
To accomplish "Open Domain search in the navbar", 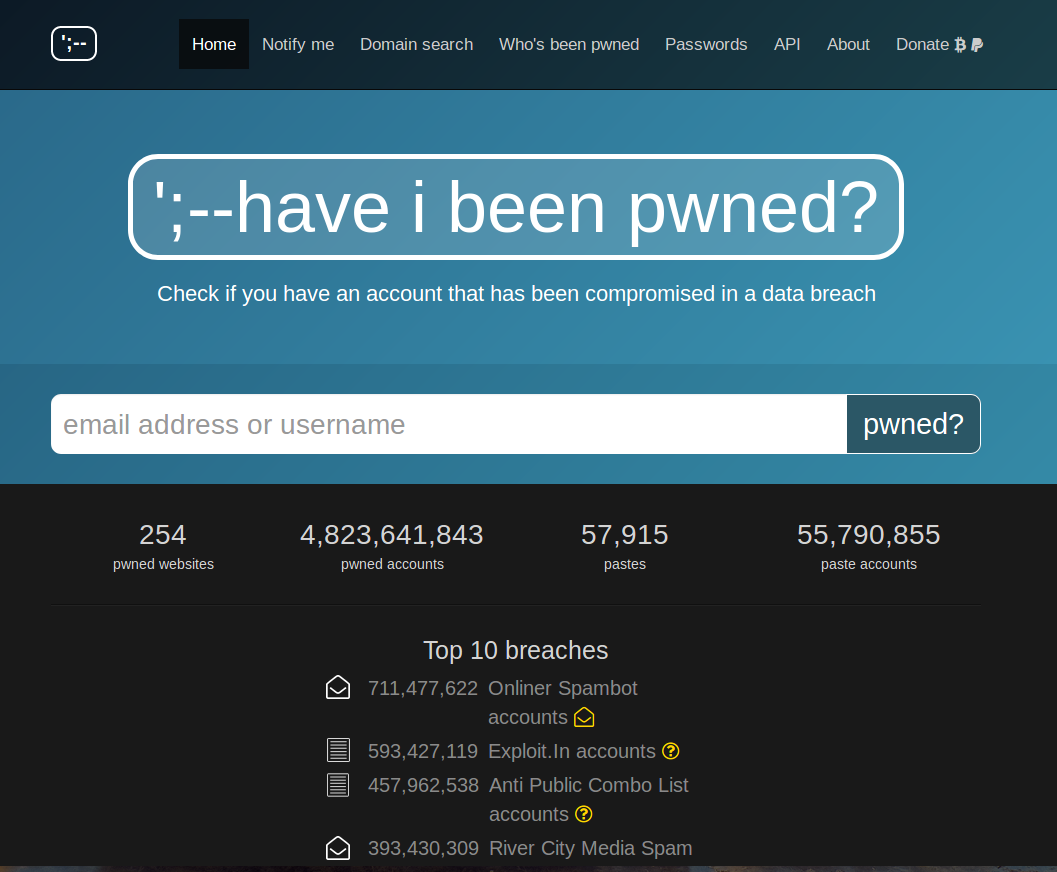I will click(417, 44).
